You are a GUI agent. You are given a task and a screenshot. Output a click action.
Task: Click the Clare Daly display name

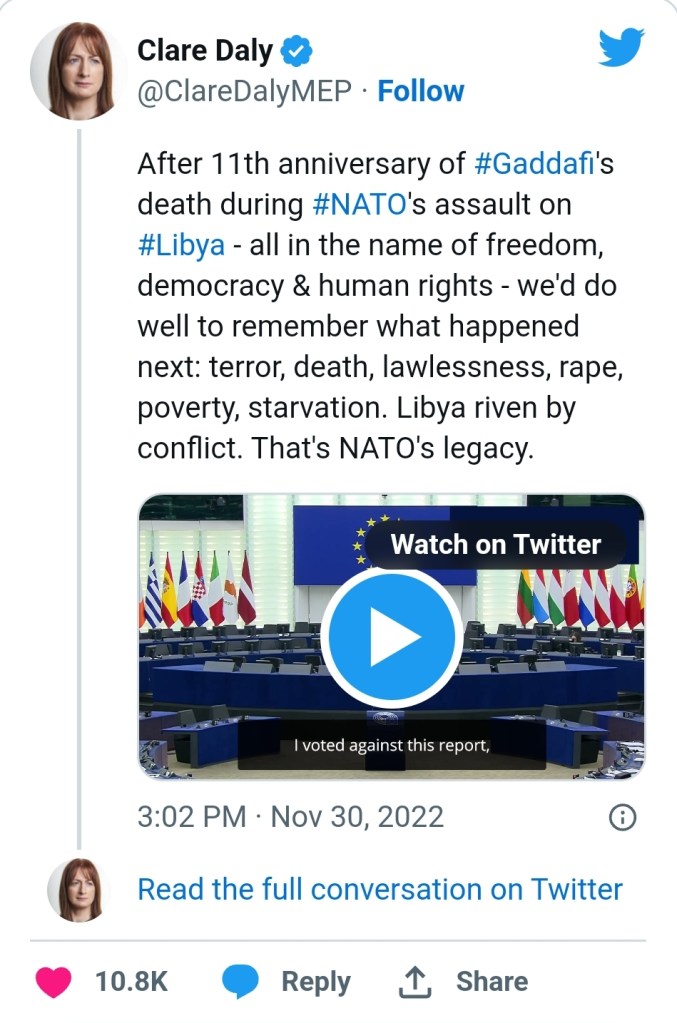pos(205,50)
